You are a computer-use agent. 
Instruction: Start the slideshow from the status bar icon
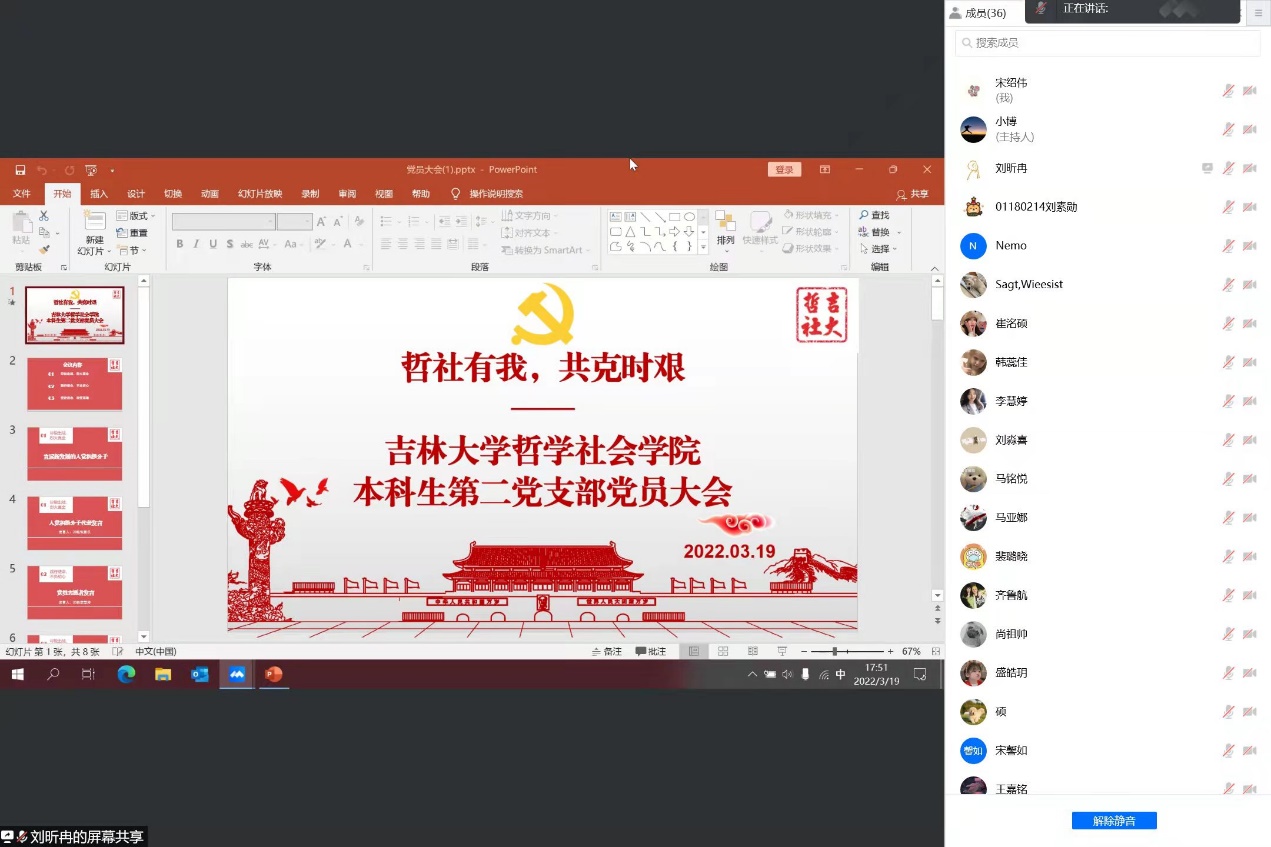[x=782, y=651]
